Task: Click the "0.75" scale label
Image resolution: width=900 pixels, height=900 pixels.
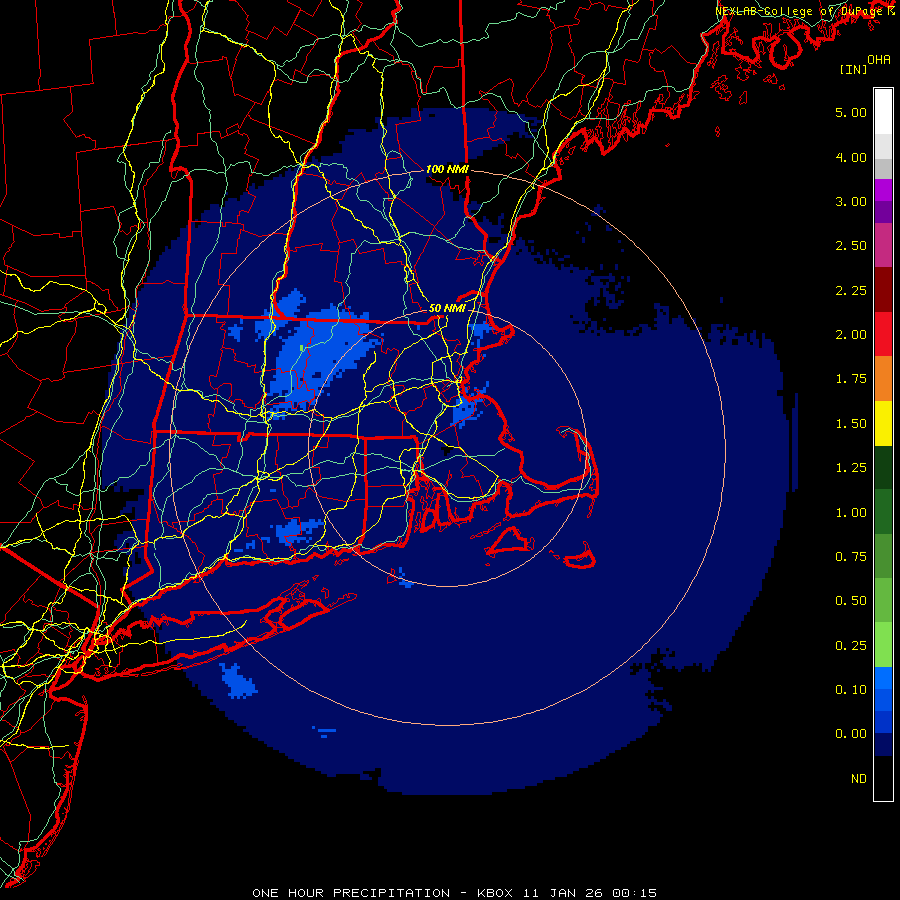Action: point(851,557)
